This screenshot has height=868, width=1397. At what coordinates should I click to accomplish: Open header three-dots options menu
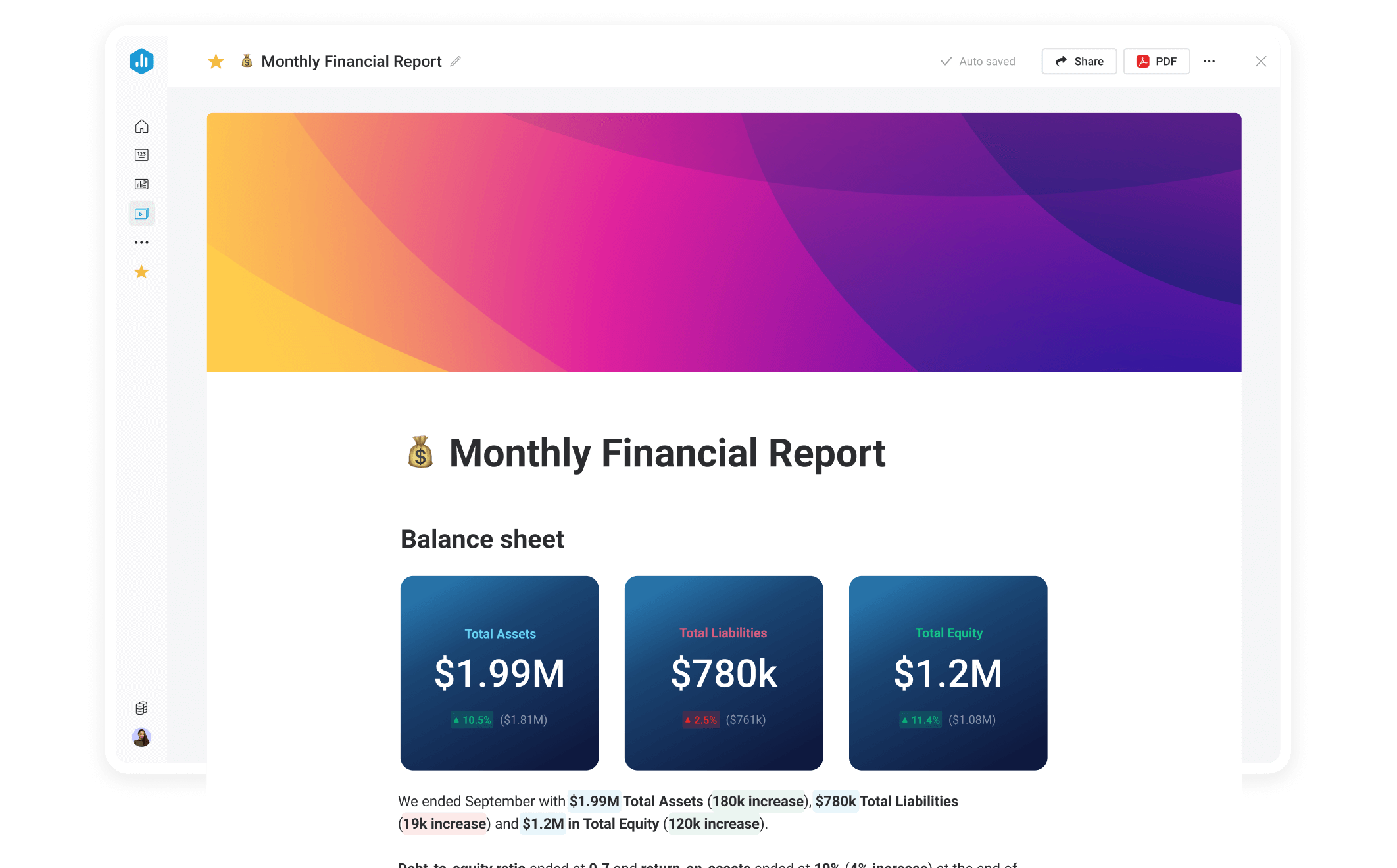point(1209,61)
